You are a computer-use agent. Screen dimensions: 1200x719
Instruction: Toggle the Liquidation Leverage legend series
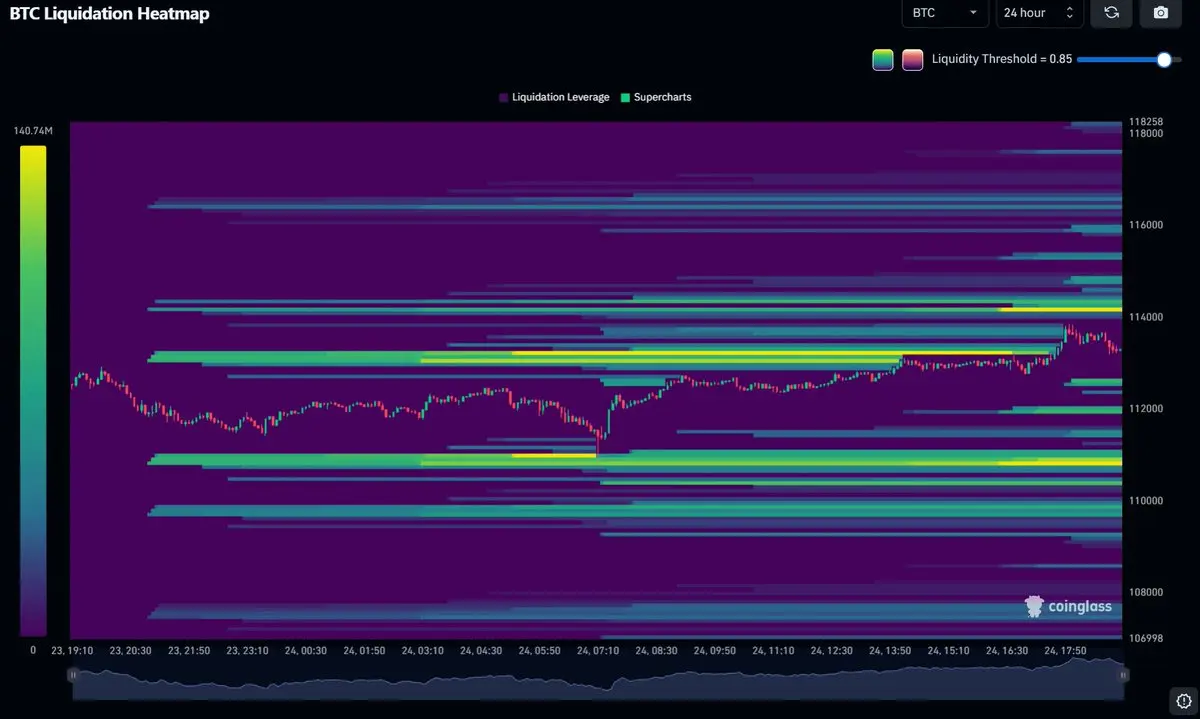pyautogui.click(x=554, y=97)
